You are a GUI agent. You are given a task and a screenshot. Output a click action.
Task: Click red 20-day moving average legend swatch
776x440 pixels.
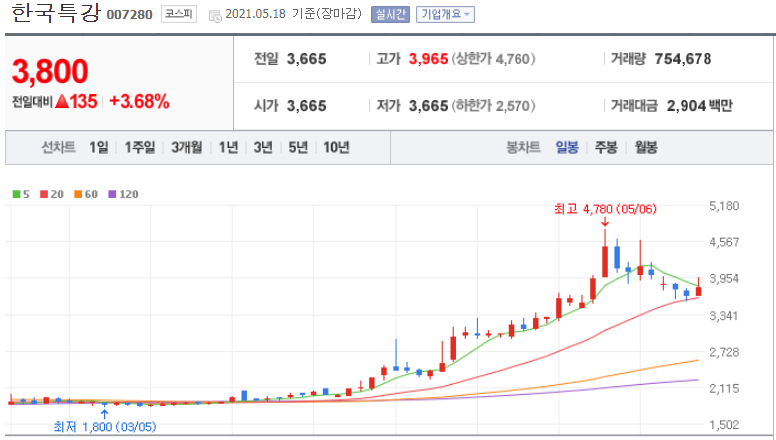pyautogui.click(x=44, y=194)
